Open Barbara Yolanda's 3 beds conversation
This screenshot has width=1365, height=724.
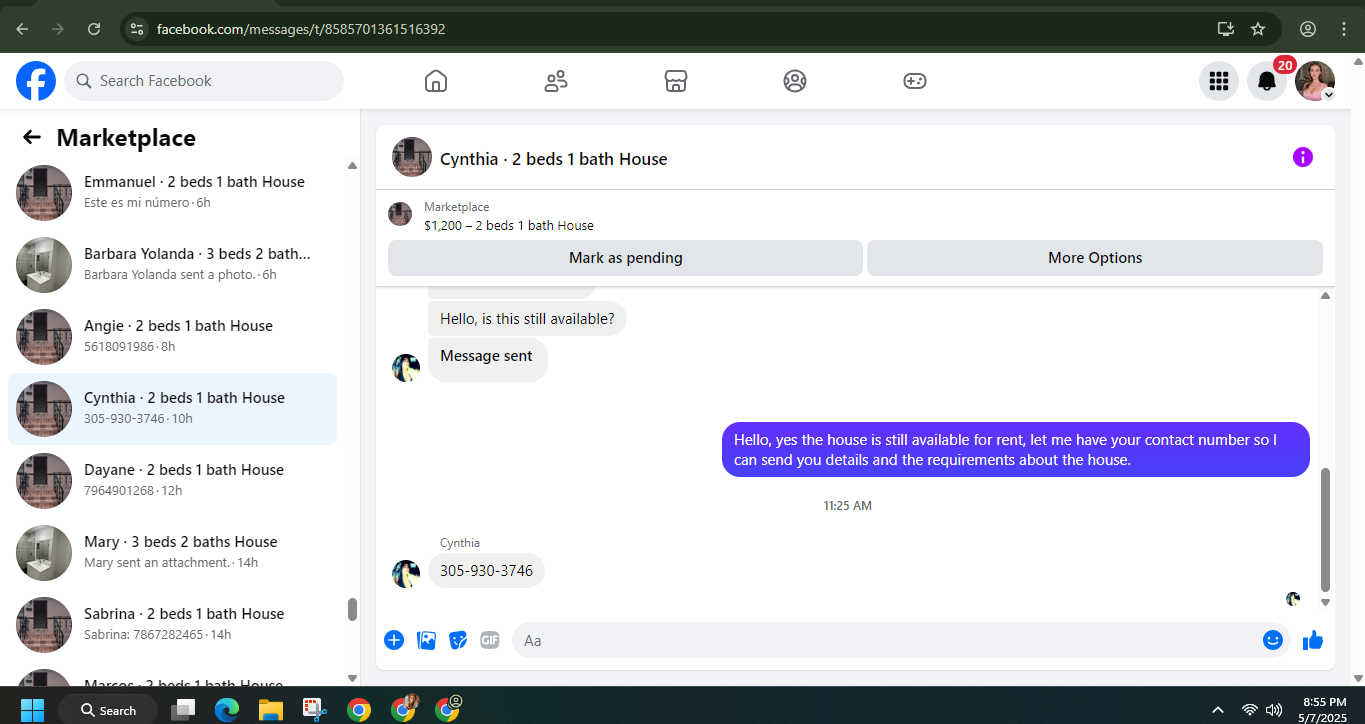pos(172,265)
